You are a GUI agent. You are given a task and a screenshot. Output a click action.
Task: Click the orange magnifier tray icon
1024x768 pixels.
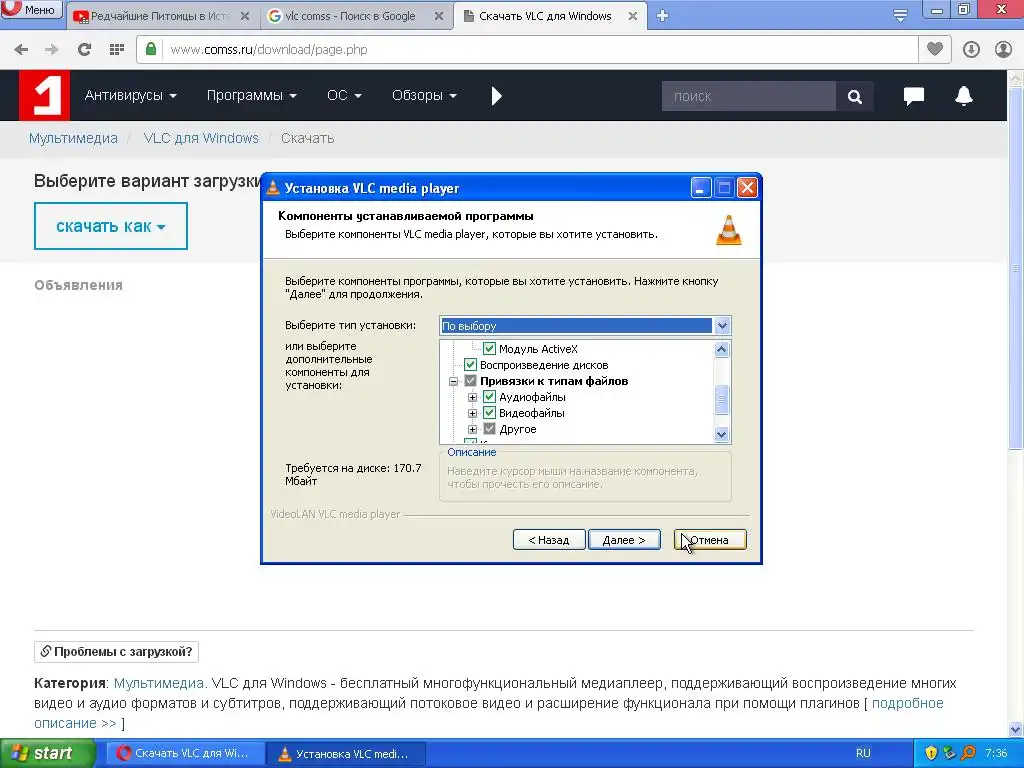[x=968, y=753]
